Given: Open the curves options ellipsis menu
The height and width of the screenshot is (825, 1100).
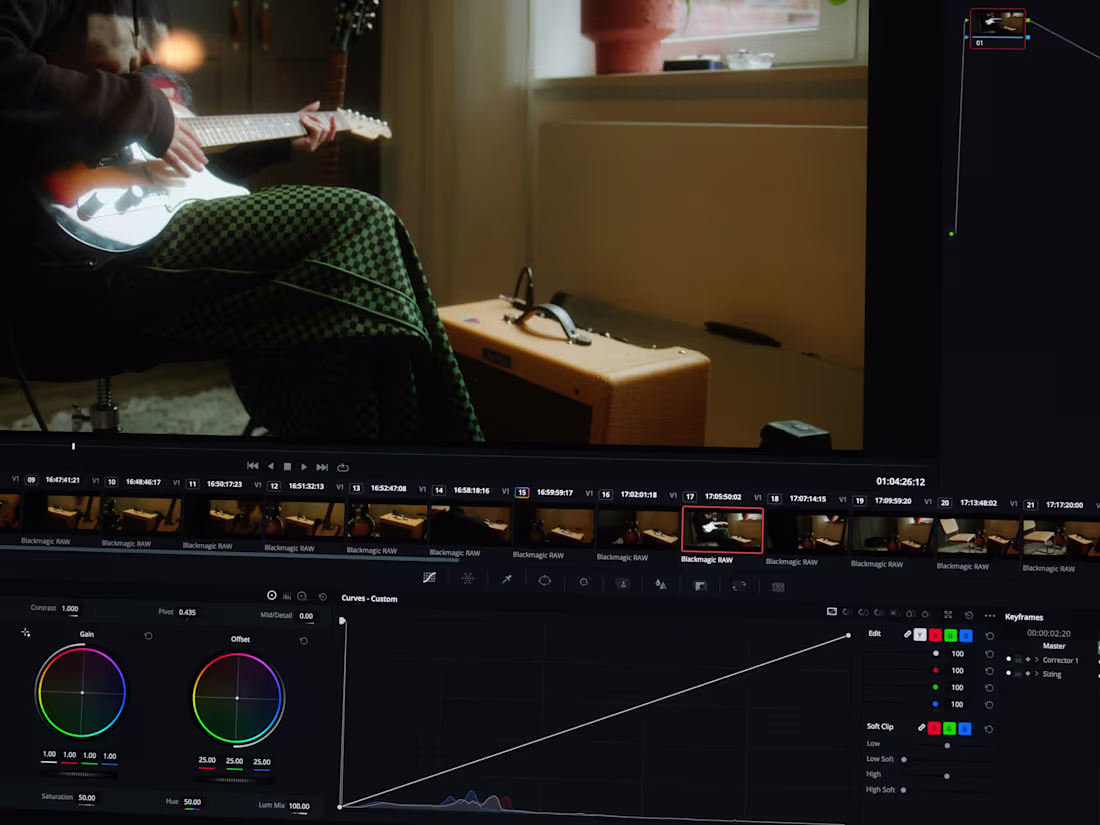Looking at the screenshot, I should tap(989, 616).
